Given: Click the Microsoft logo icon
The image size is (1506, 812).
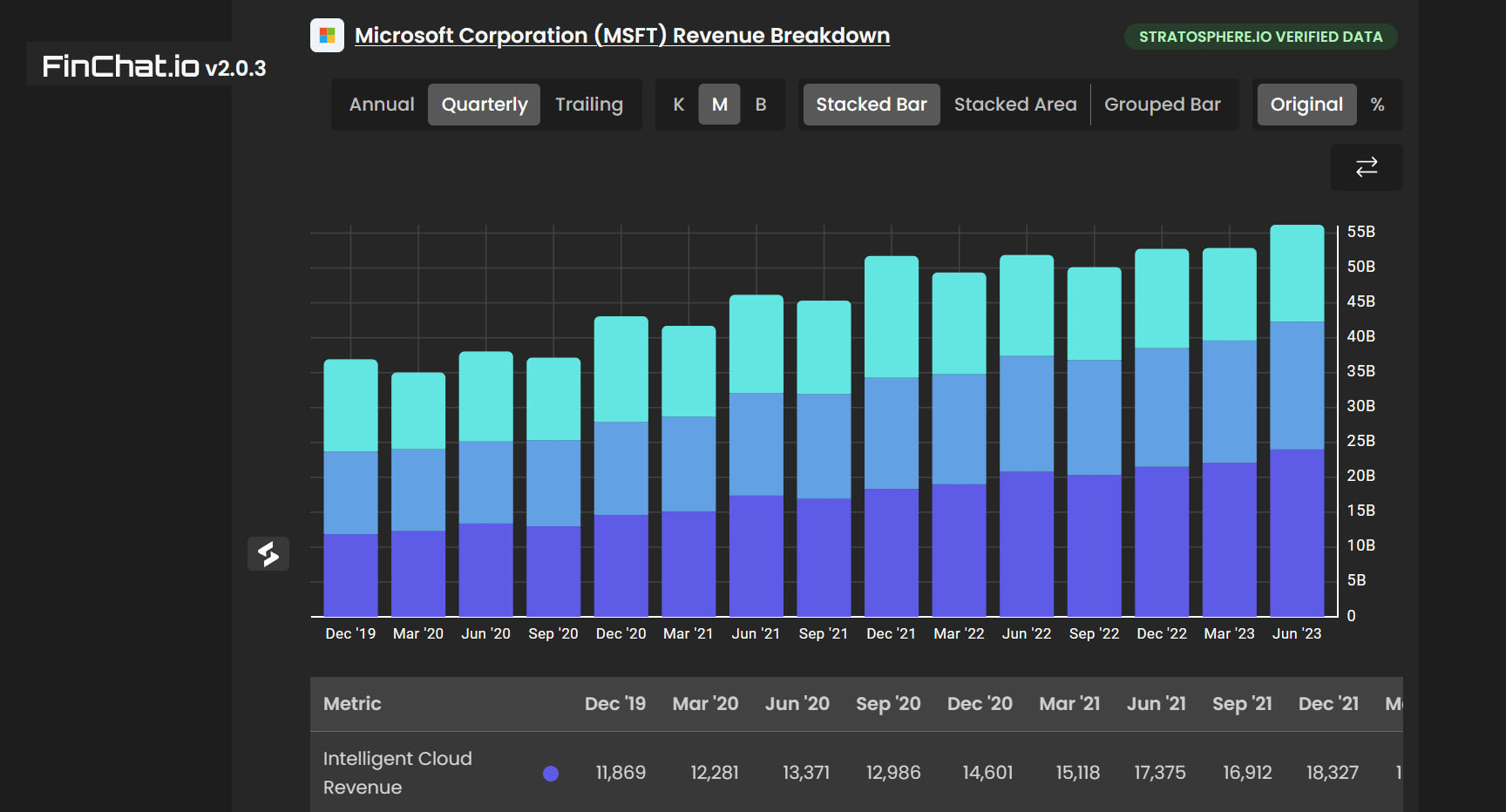Looking at the screenshot, I should [x=327, y=36].
